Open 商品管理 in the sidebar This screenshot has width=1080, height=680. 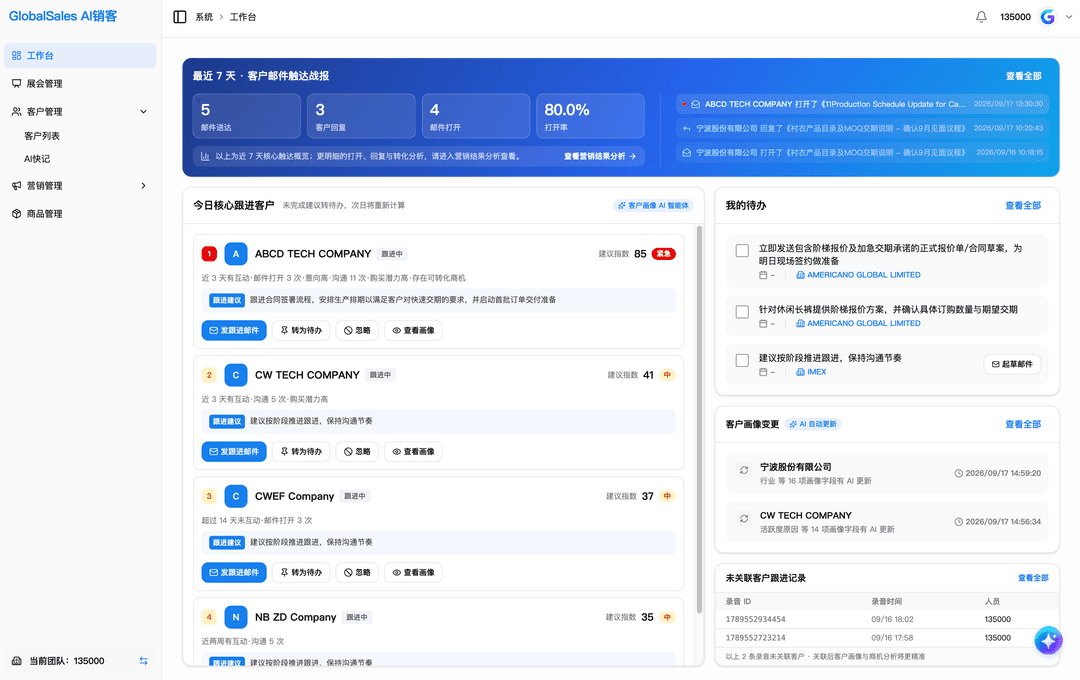[x=80, y=214]
